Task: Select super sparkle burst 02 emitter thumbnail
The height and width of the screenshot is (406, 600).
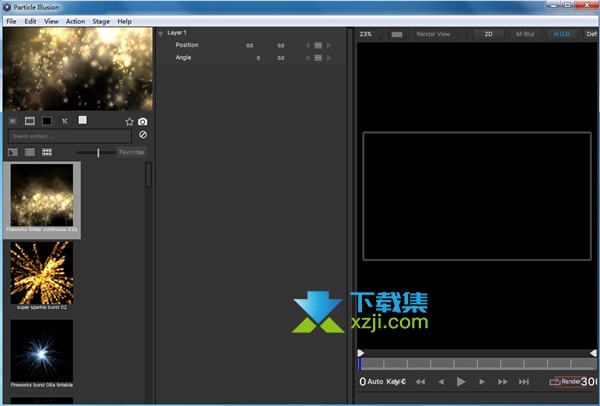Action: (x=42, y=273)
